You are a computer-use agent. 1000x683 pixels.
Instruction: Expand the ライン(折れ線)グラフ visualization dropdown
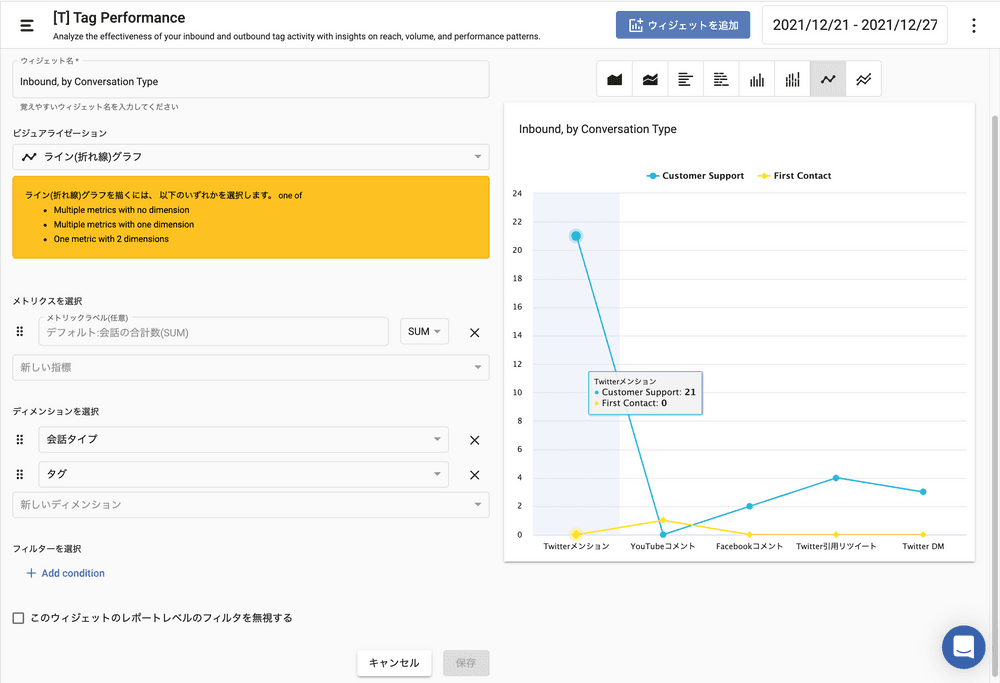pyautogui.click(x=250, y=157)
